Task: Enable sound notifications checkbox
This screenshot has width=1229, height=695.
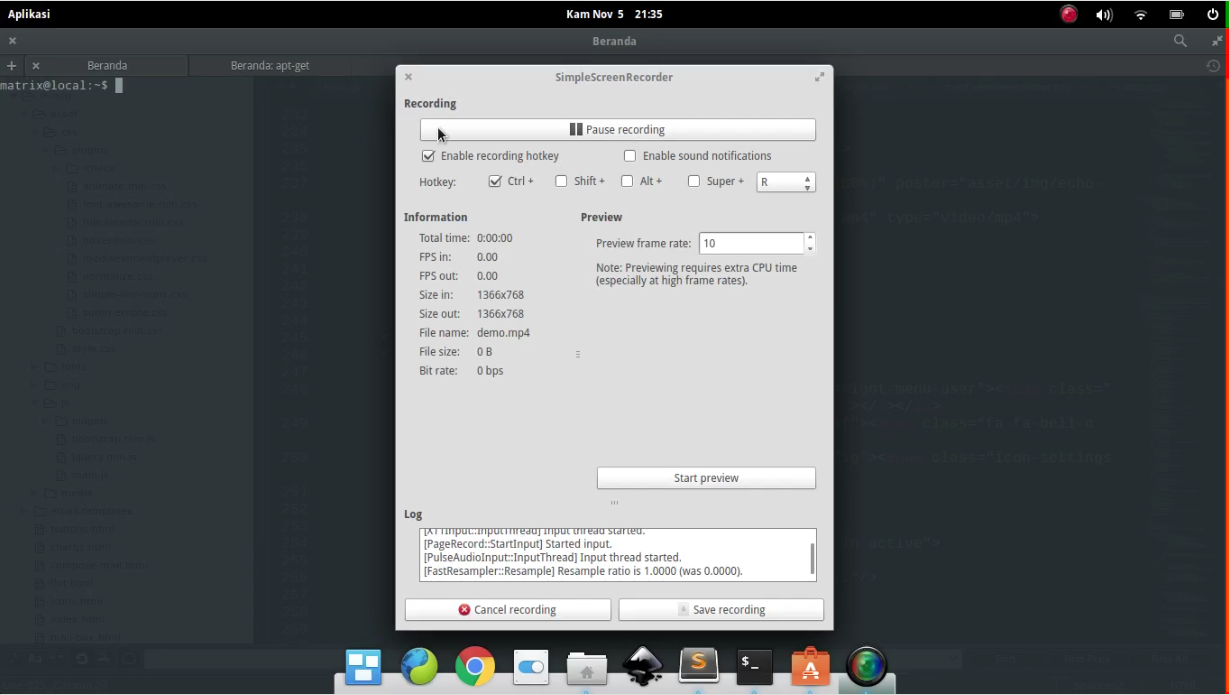Action: click(630, 156)
